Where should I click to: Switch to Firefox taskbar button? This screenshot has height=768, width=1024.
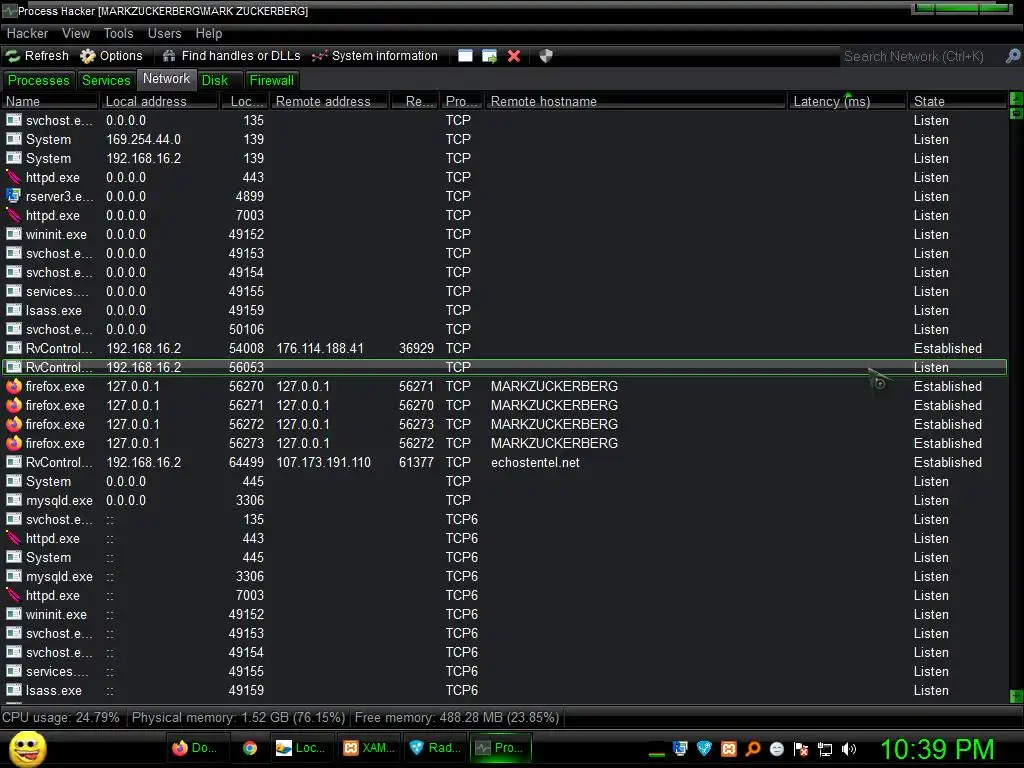(197, 748)
